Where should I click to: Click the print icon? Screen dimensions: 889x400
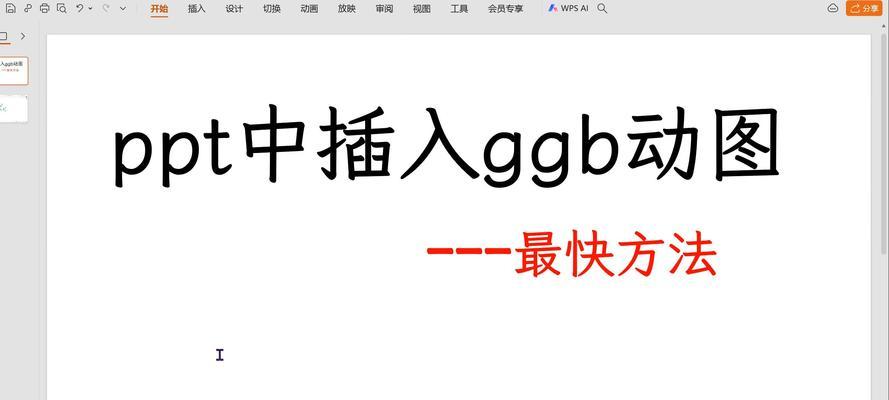[45, 8]
